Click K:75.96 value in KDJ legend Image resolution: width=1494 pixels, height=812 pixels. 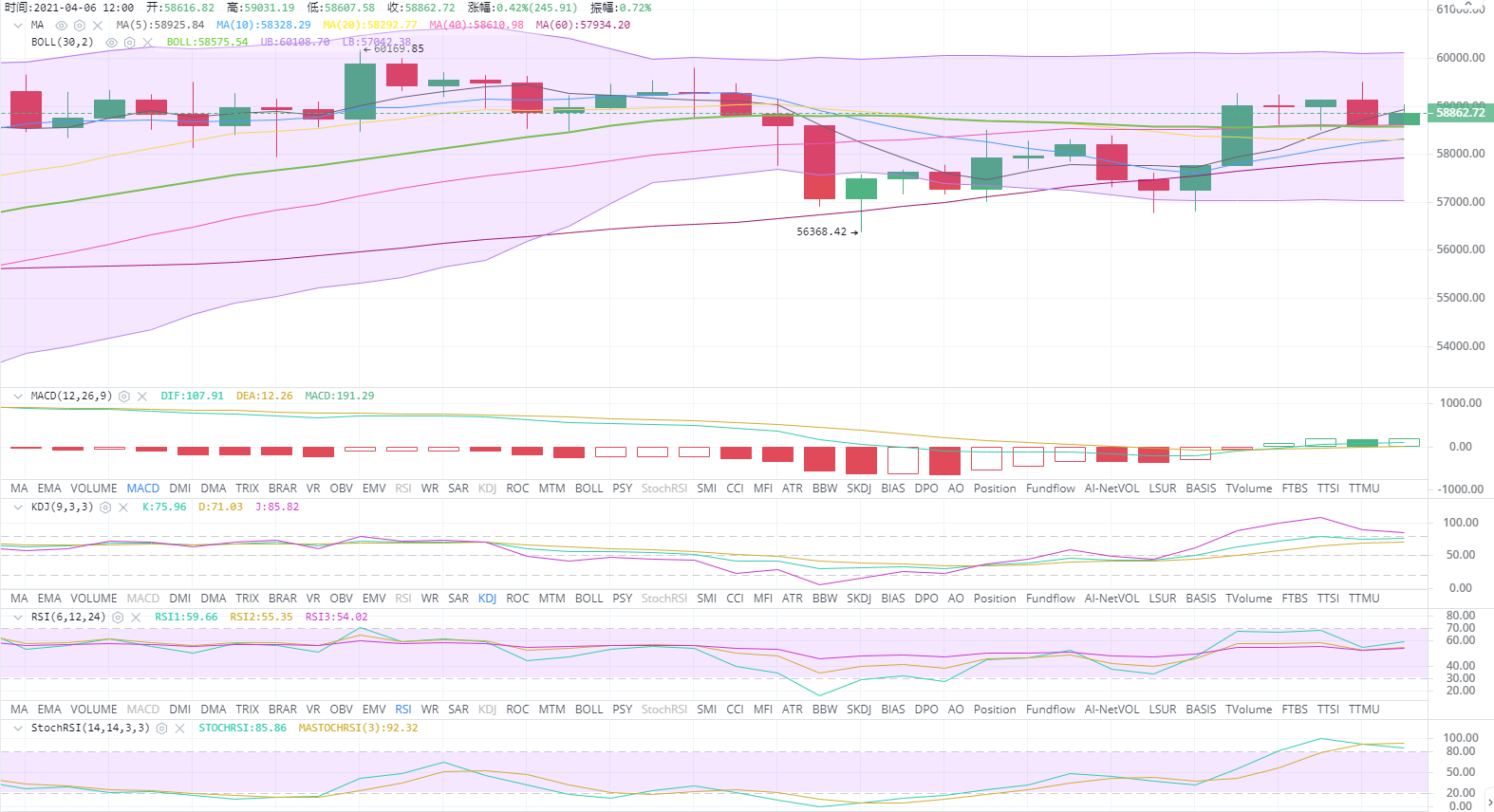coord(164,507)
